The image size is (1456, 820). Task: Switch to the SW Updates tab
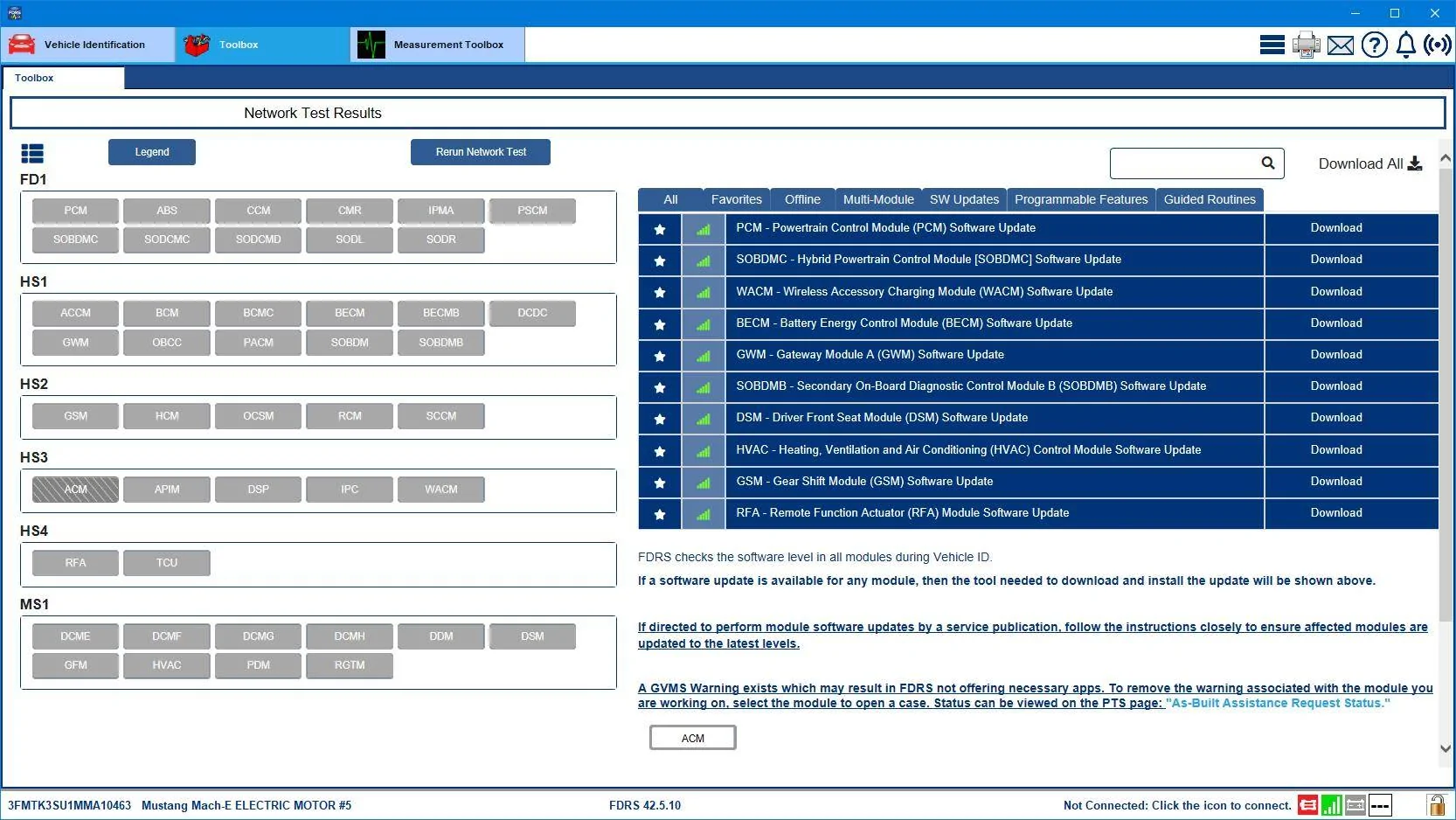(964, 199)
